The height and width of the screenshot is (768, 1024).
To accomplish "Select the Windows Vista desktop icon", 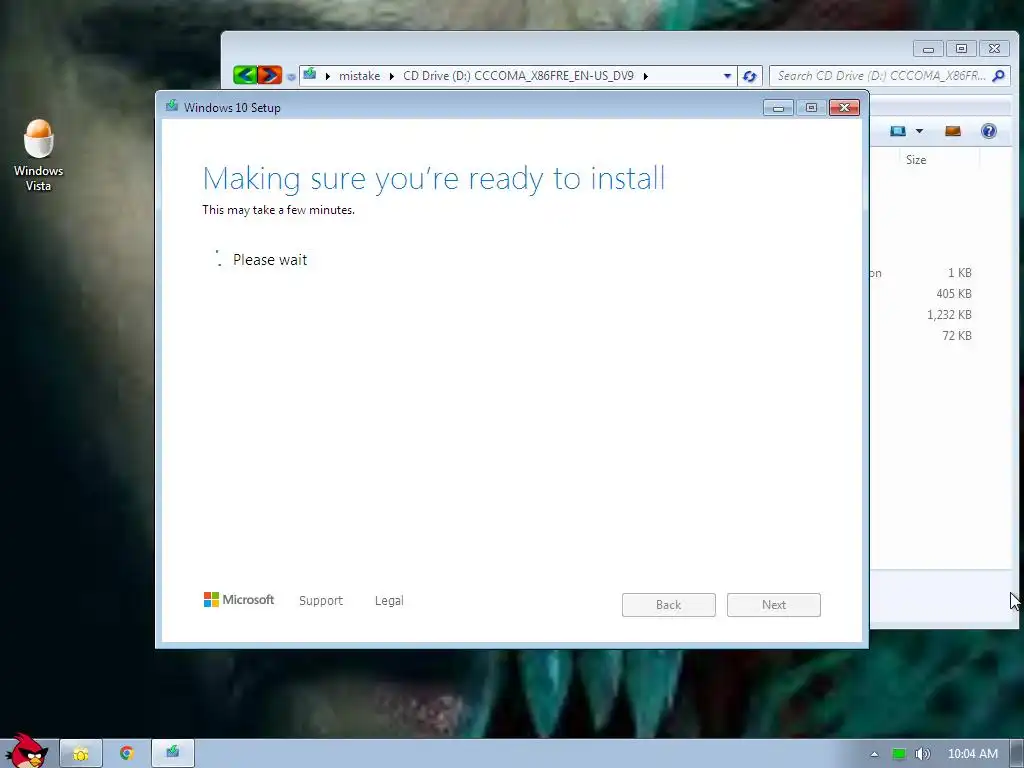I will 39,155.
